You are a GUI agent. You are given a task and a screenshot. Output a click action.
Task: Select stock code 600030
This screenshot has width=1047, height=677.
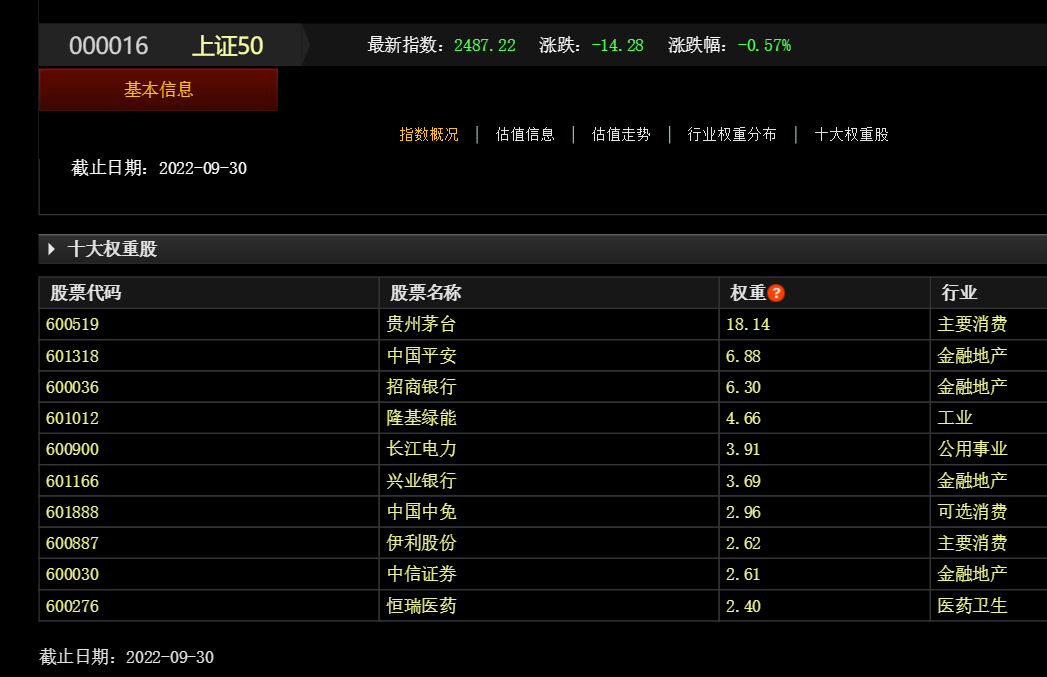(72, 574)
